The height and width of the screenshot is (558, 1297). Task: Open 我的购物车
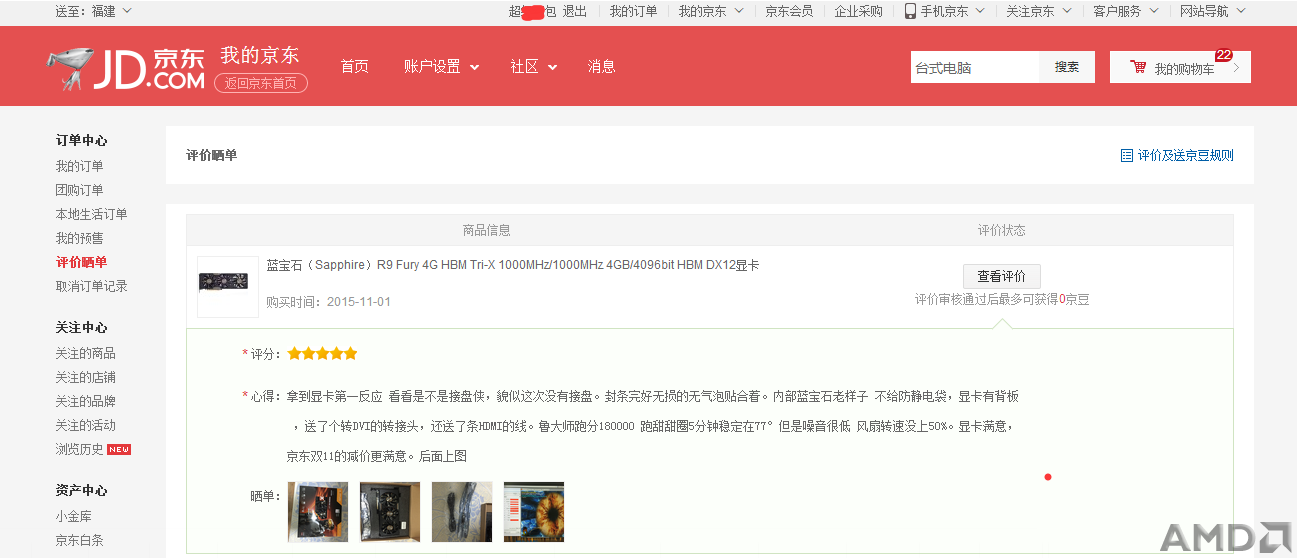[x=1180, y=67]
